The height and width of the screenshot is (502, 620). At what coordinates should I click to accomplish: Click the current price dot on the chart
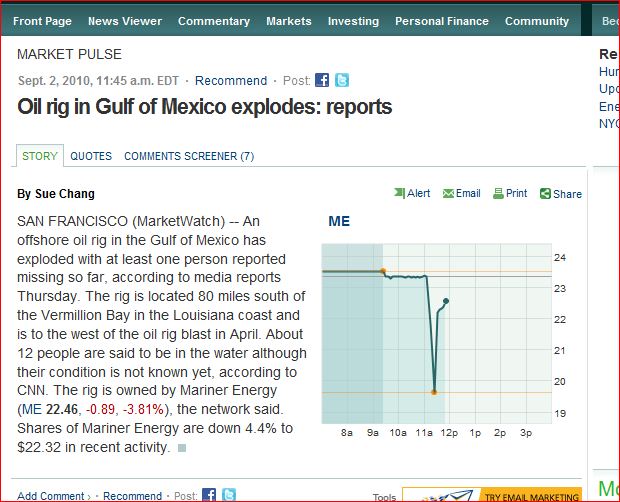point(446,301)
